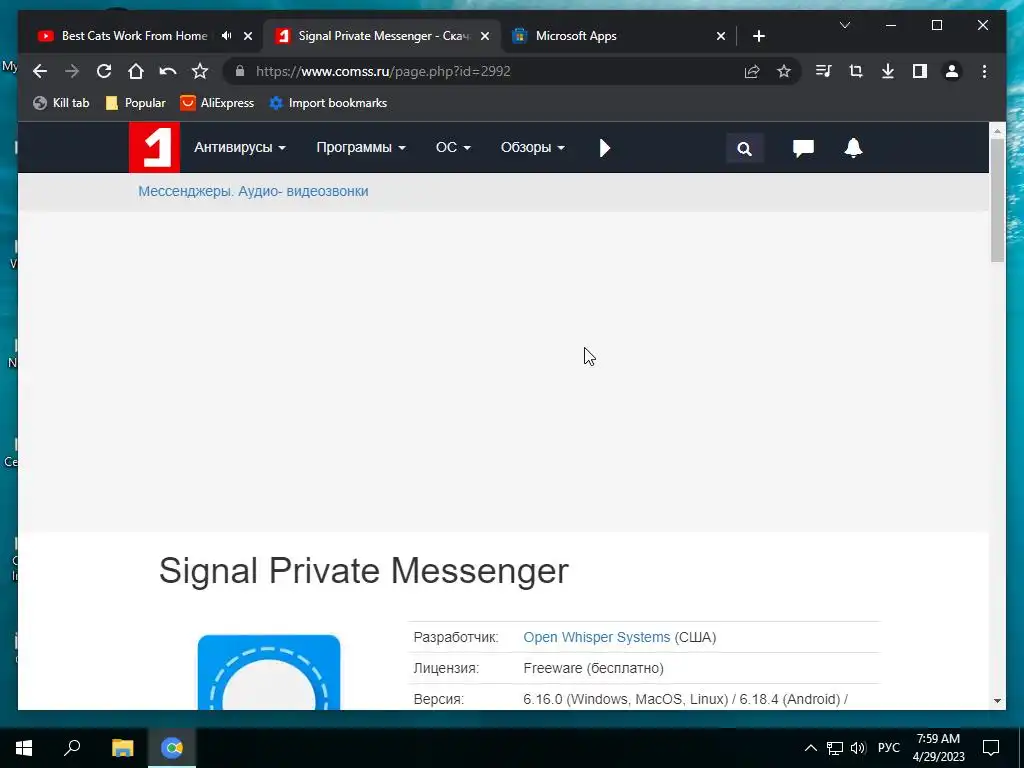Screen dimensions: 1024x768
Task: Click the Freeware (бесплатно) license text
Action: (x=594, y=668)
